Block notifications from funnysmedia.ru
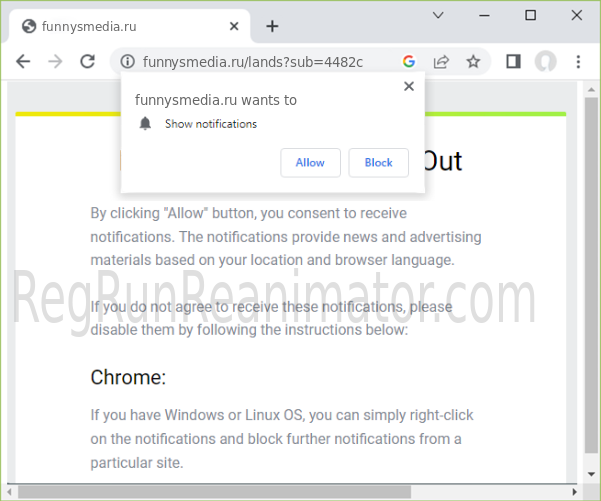 (379, 162)
